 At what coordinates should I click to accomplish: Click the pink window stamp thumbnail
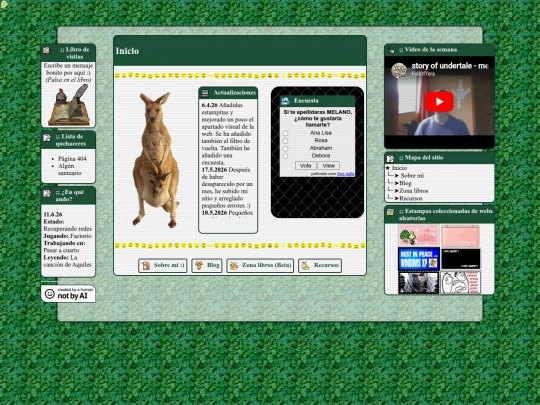(x=460, y=236)
